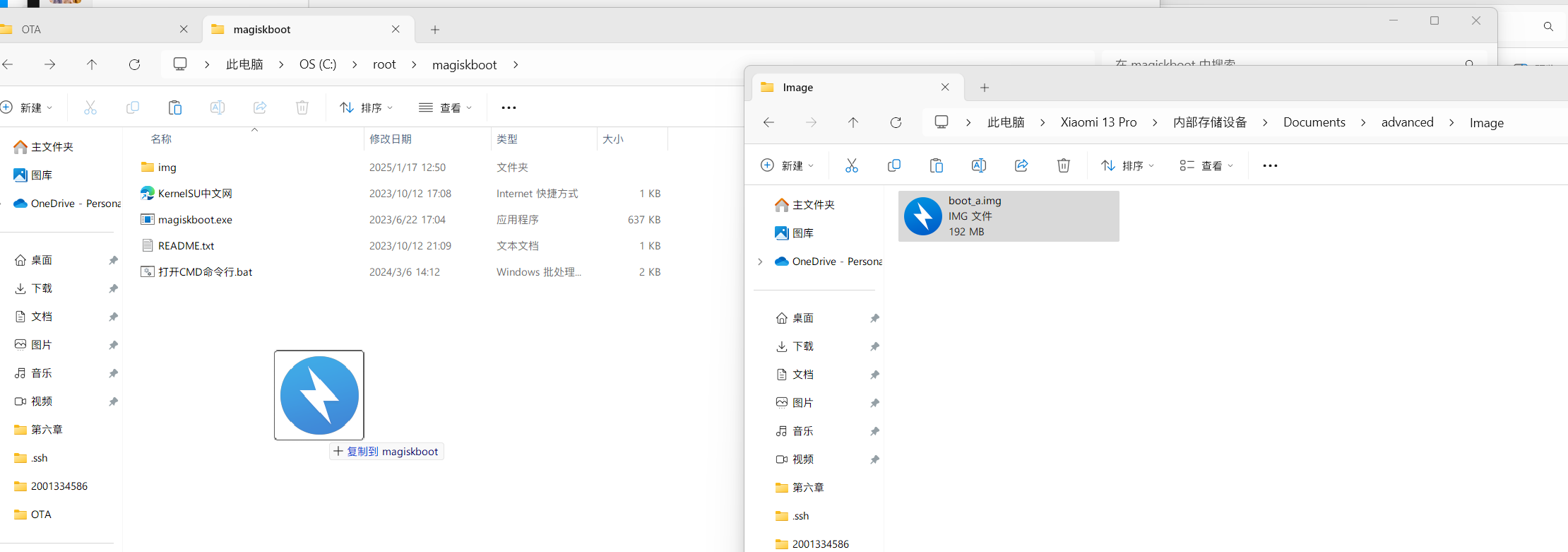Select the Image tab
Viewport: 1568px width, 552px height.
[x=857, y=87]
